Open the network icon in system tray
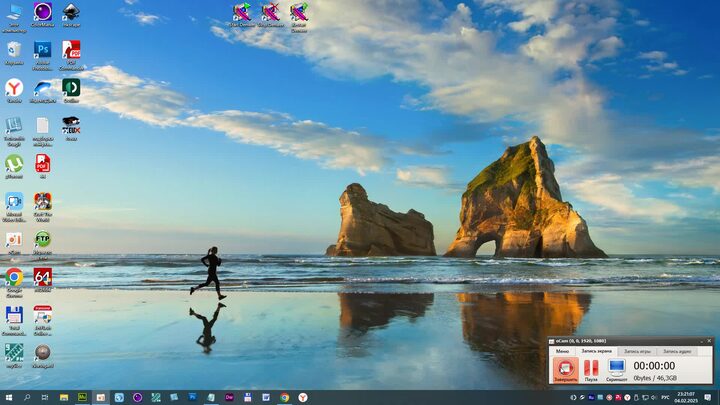 645,398
